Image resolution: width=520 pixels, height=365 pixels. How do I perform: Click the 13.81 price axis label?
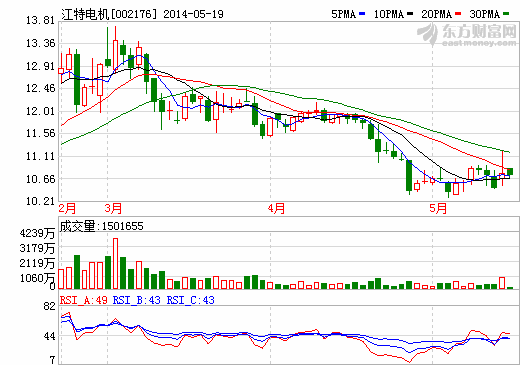click(x=40, y=21)
